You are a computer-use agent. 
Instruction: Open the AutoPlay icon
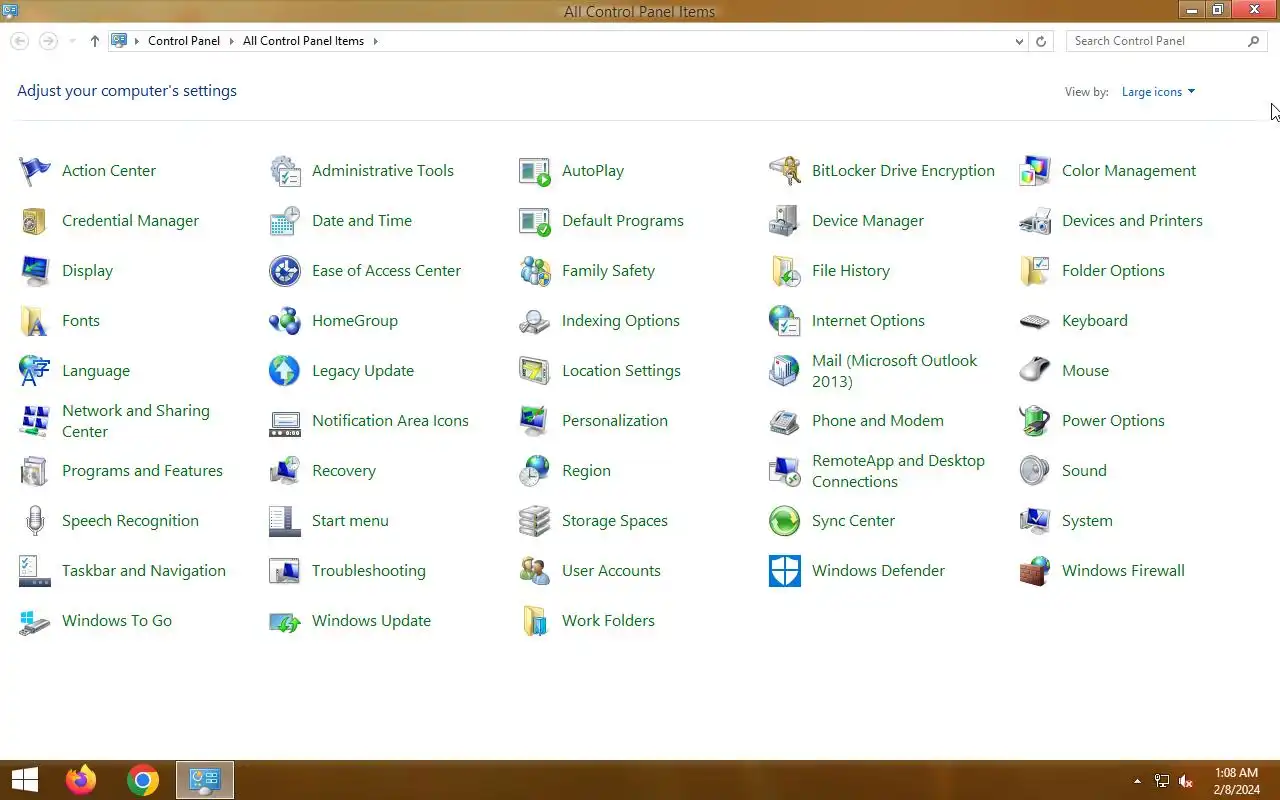[x=535, y=171]
